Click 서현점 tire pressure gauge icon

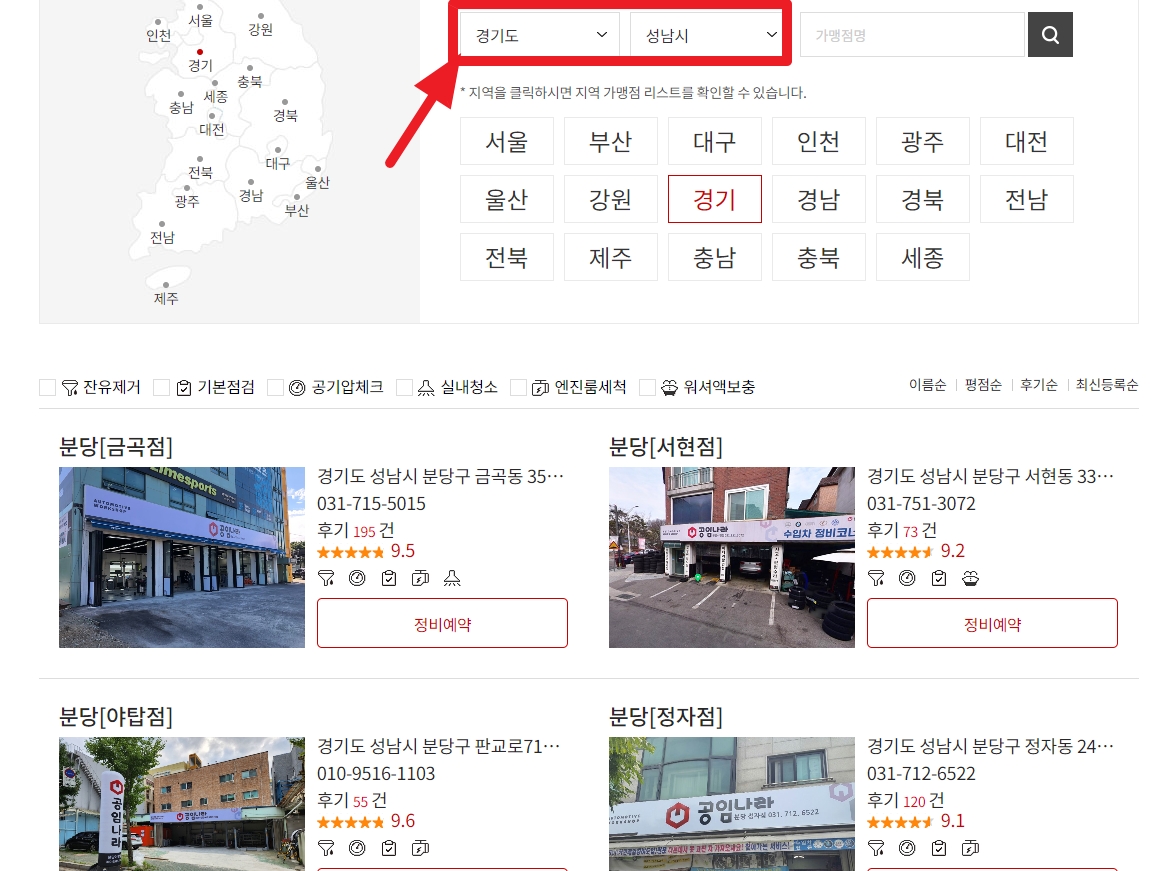907,578
